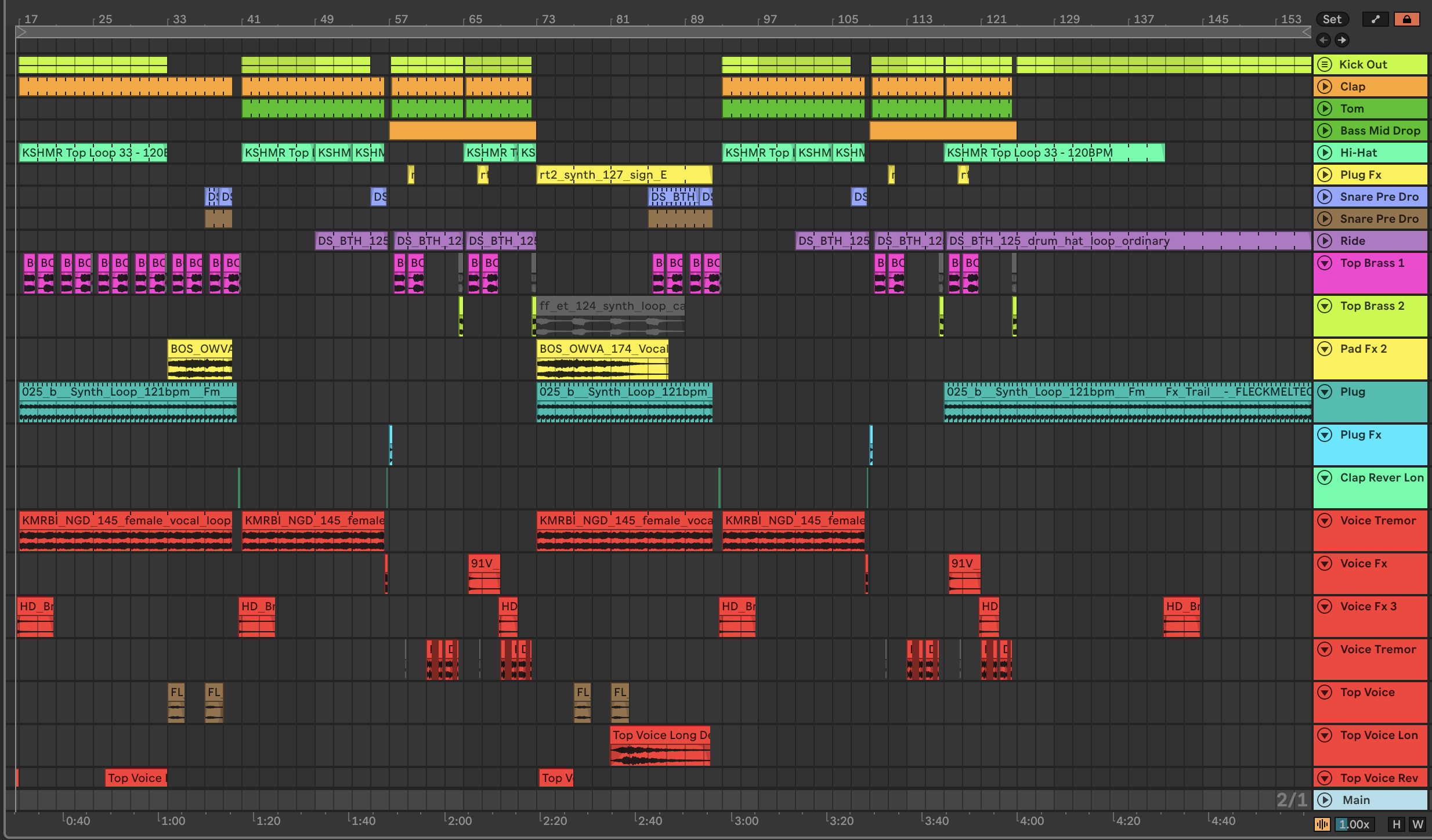The image size is (1432, 840).
Task: Click the Set locator button
Action: coord(1332,19)
